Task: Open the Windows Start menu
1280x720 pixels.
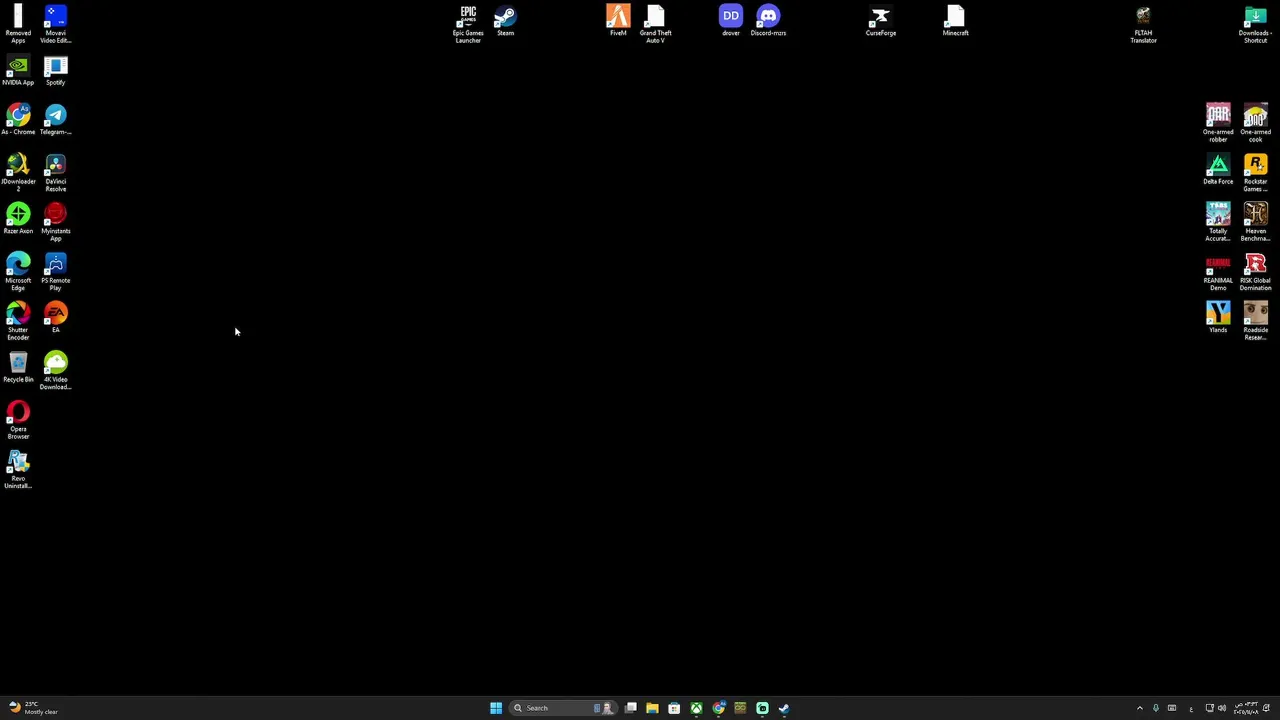Action: (496, 708)
